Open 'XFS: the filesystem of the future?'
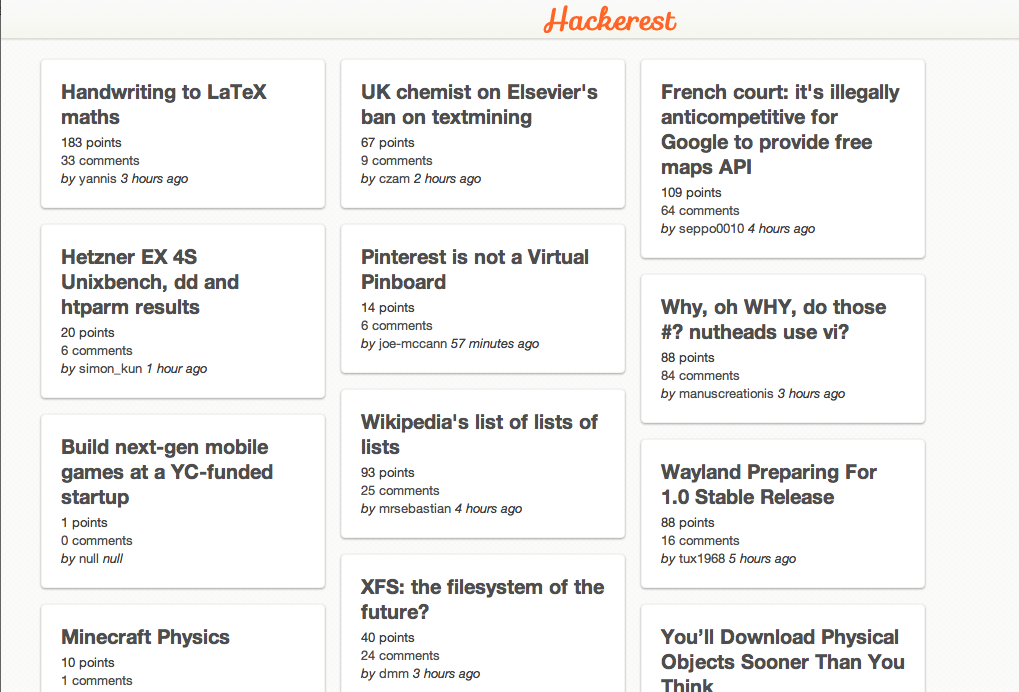The height and width of the screenshot is (692, 1019). [482, 599]
